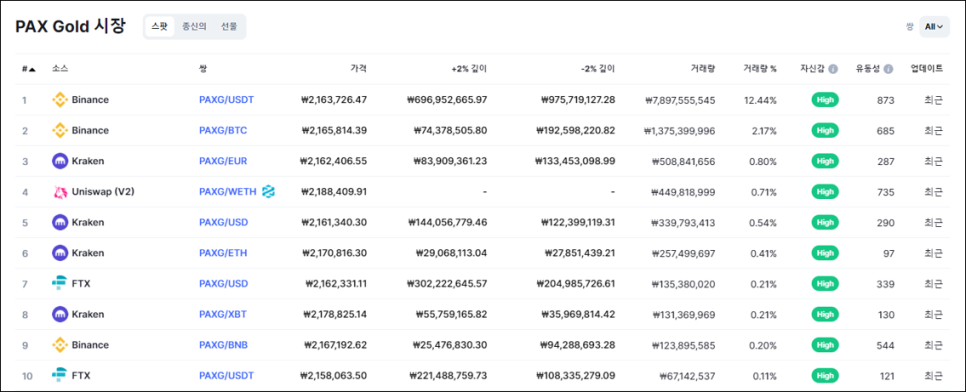Open the Binance PAXG/USDT pair link
This screenshot has width=966, height=392.
tap(226, 100)
